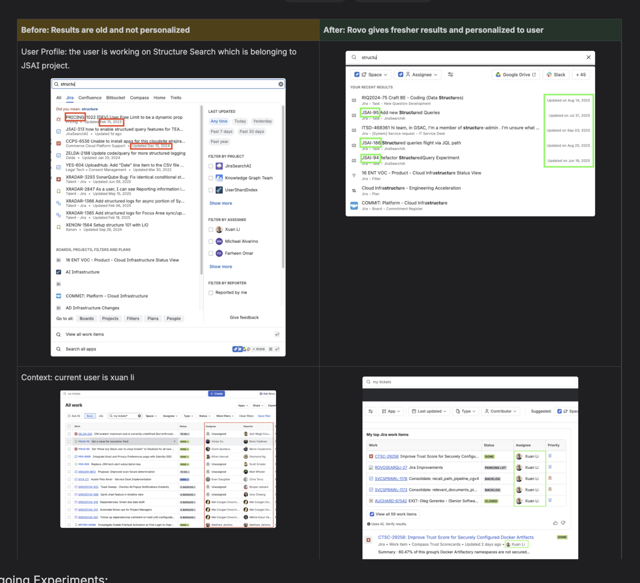Screen dimensions: 640x583
Task: Click 'View all work items'
Action: point(85,334)
